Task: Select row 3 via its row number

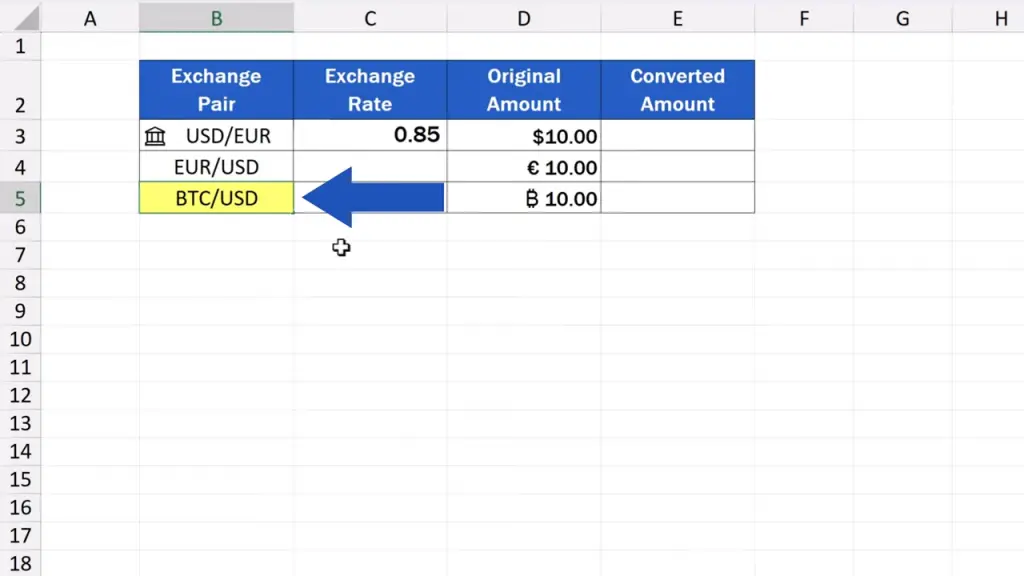Action: tap(20, 136)
